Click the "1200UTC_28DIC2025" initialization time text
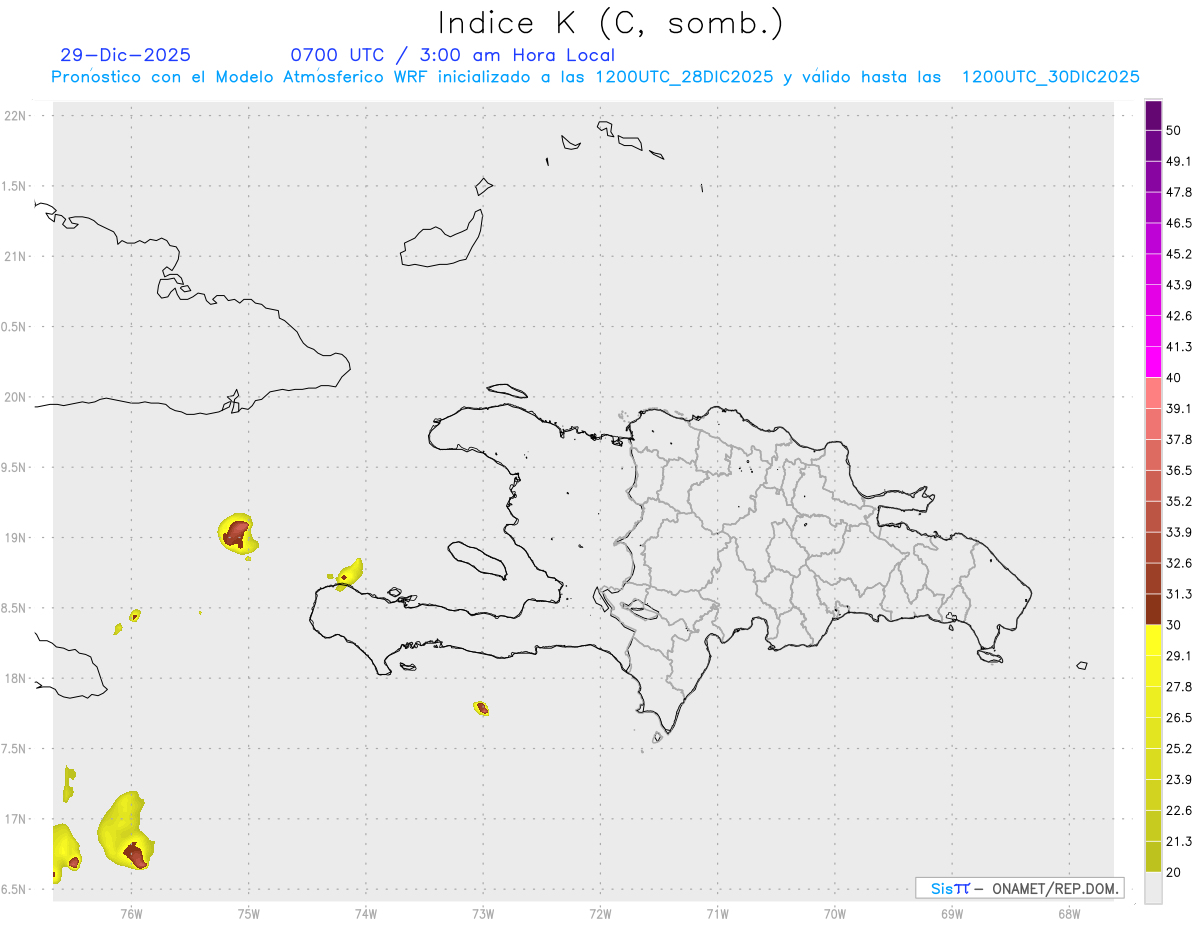 (x=683, y=77)
